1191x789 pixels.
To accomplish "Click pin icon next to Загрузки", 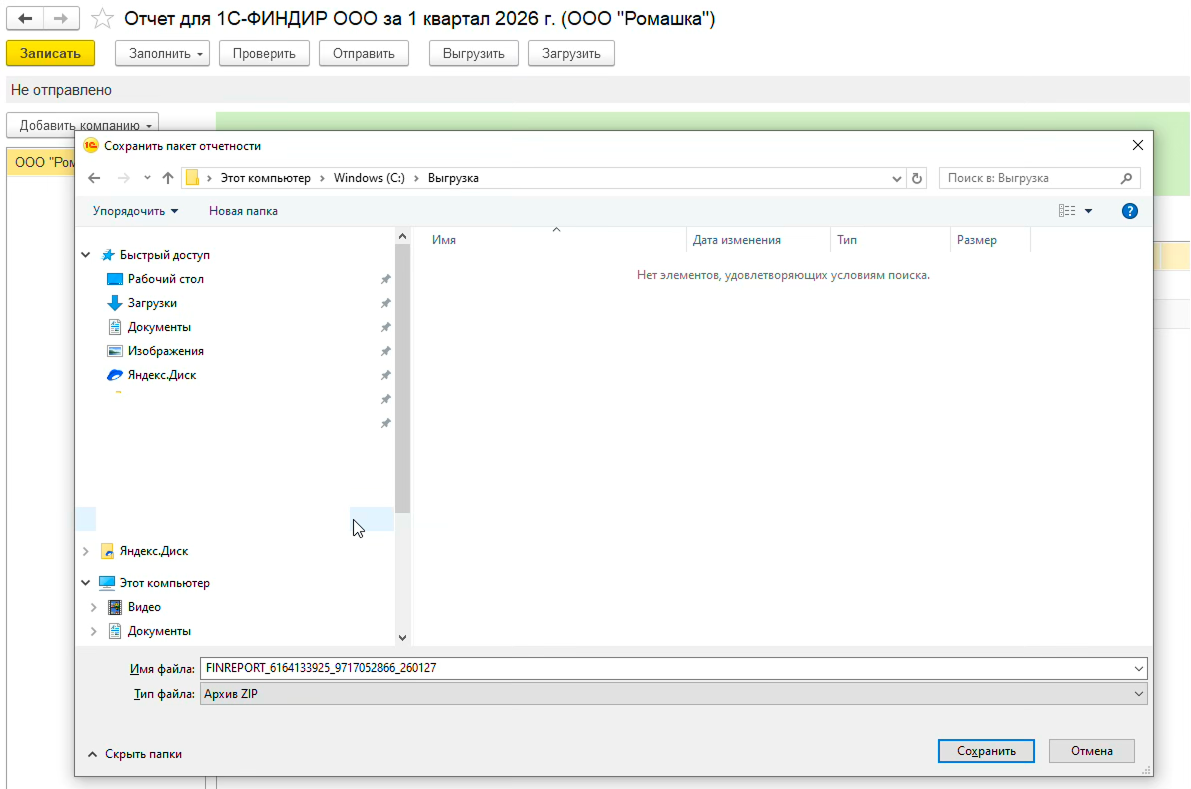I will [x=386, y=303].
